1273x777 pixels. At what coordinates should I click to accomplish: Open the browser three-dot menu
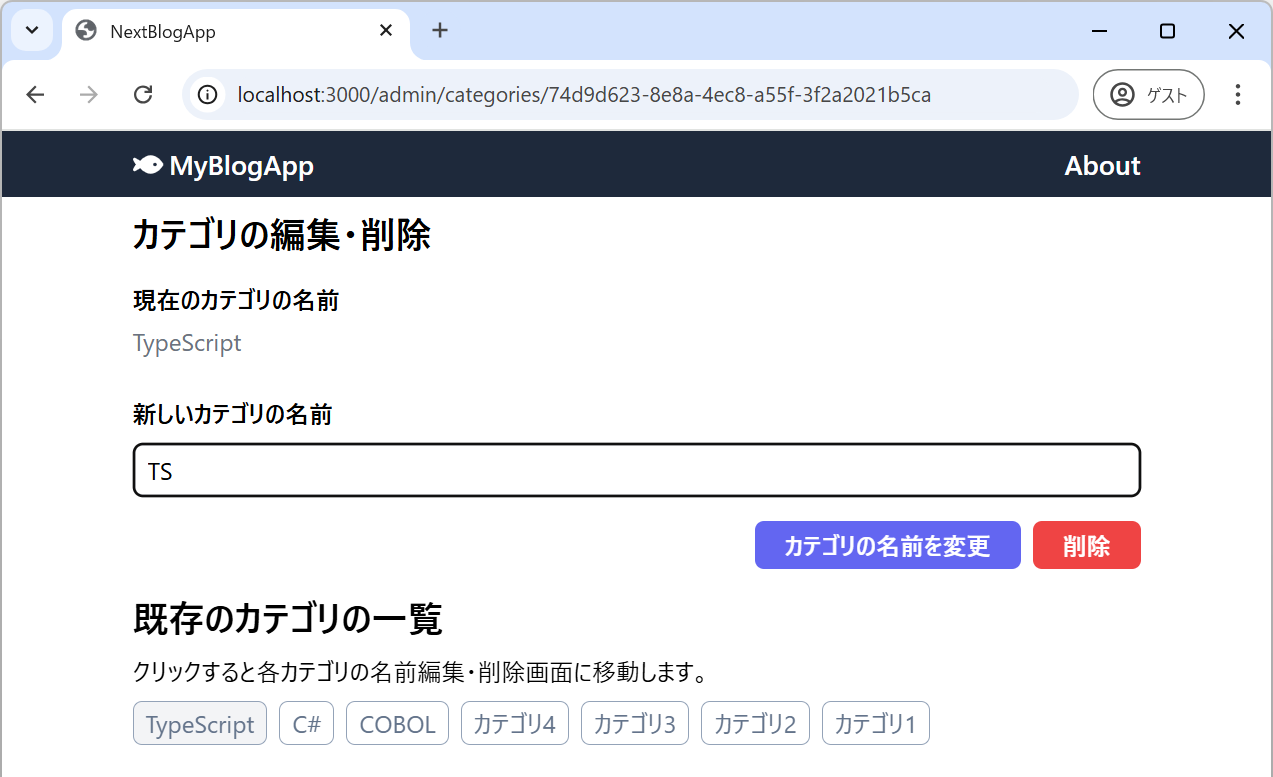1238,95
